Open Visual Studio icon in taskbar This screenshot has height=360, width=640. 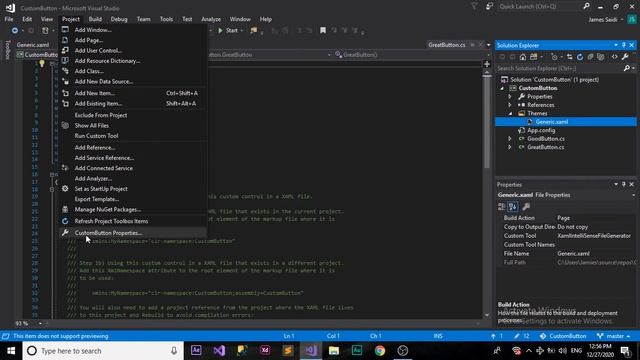tap(311, 351)
